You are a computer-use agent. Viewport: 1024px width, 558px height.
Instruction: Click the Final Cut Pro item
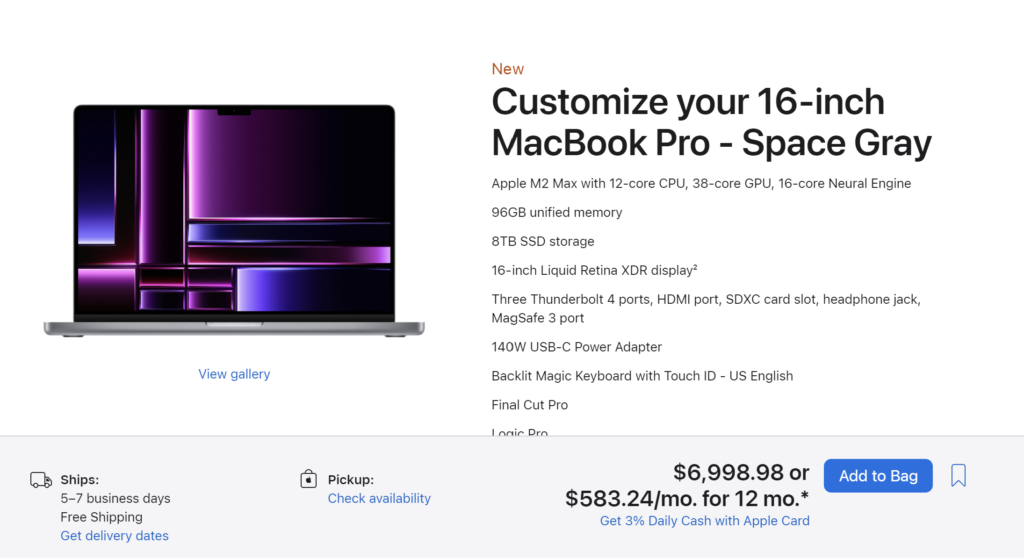pos(530,405)
